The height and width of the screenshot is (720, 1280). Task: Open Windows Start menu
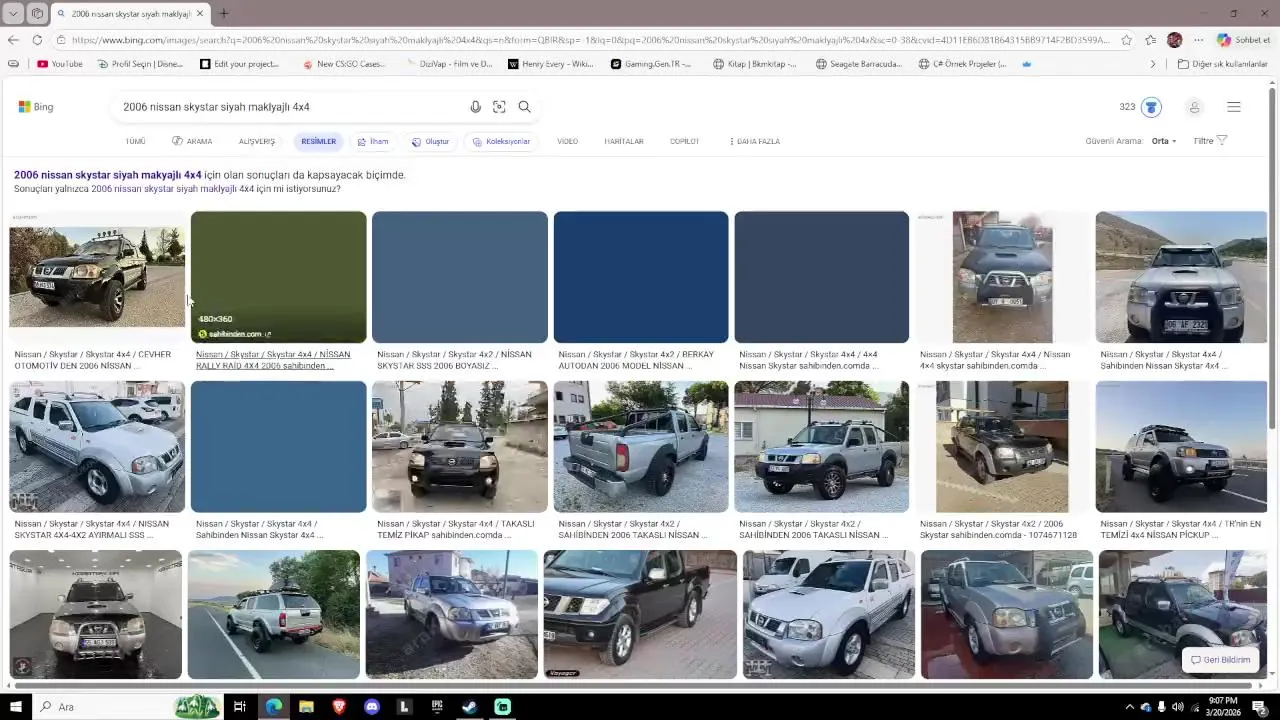click(x=15, y=707)
